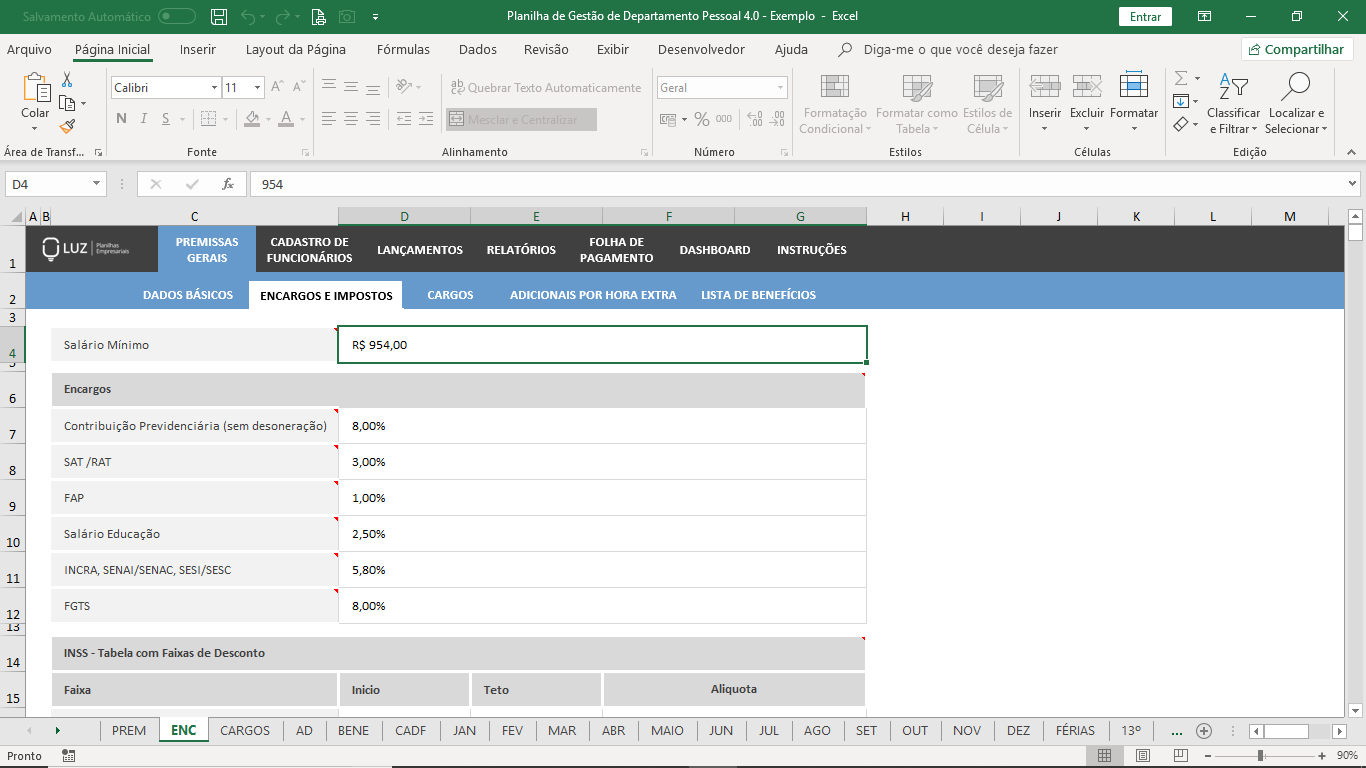This screenshot has height=768, width=1366.
Task: Click the Salário Mínimo value cell
Action: coord(602,345)
